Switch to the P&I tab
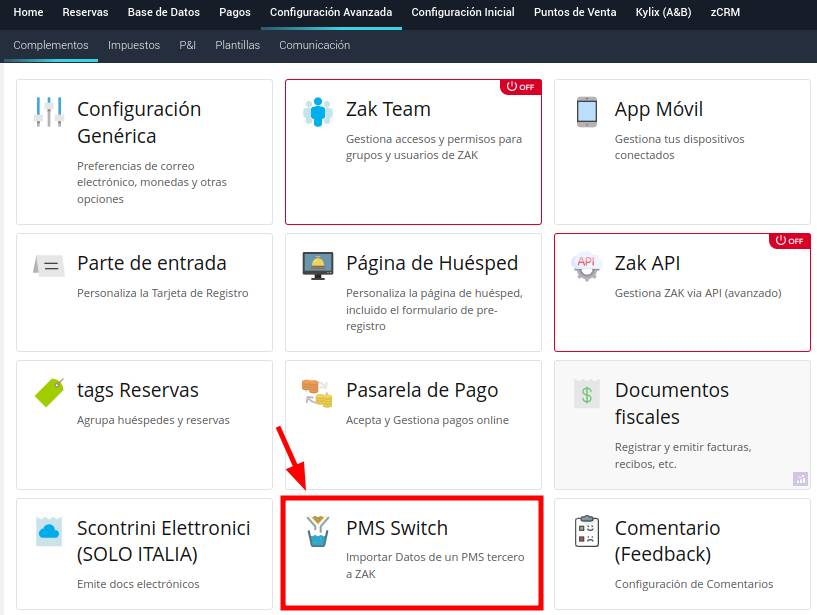Viewport: 817px width, 615px height. [x=188, y=45]
